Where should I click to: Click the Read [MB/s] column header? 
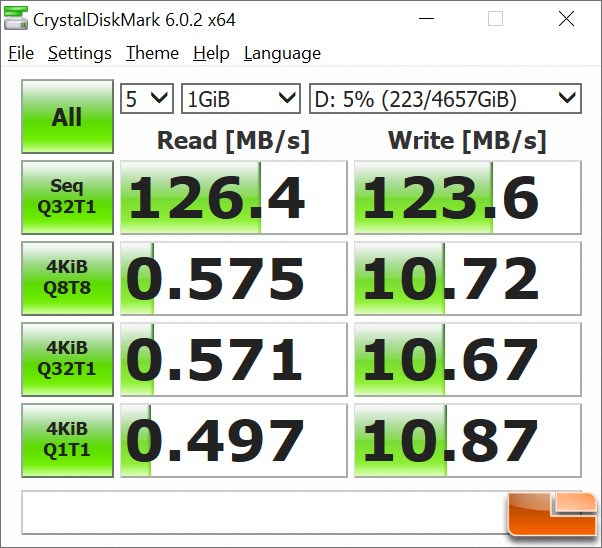click(233, 141)
